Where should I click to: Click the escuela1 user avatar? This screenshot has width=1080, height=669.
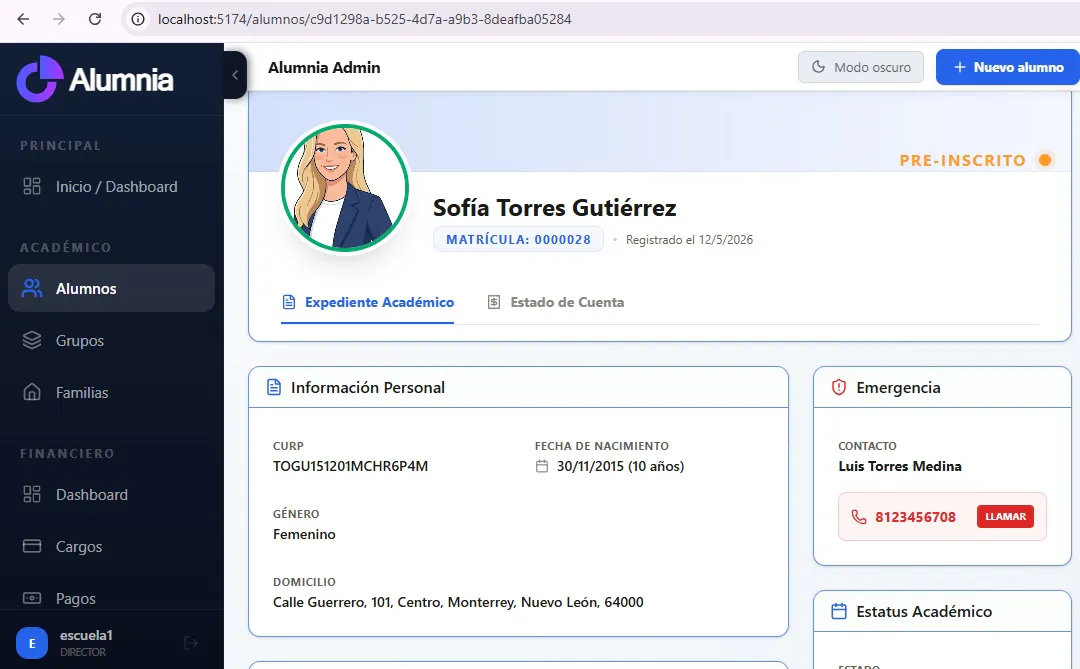(32, 643)
